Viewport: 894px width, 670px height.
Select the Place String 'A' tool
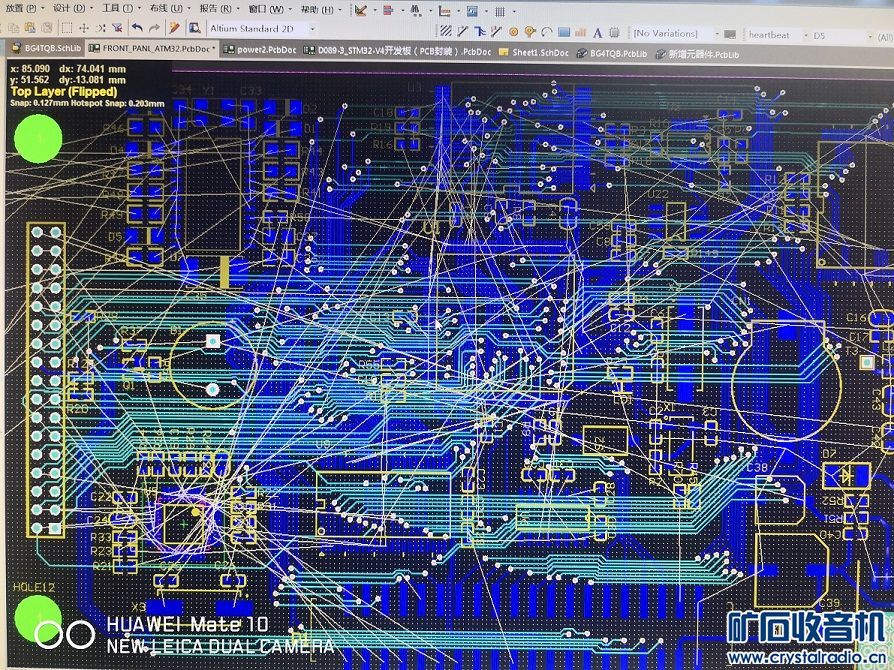pos(598,33)
